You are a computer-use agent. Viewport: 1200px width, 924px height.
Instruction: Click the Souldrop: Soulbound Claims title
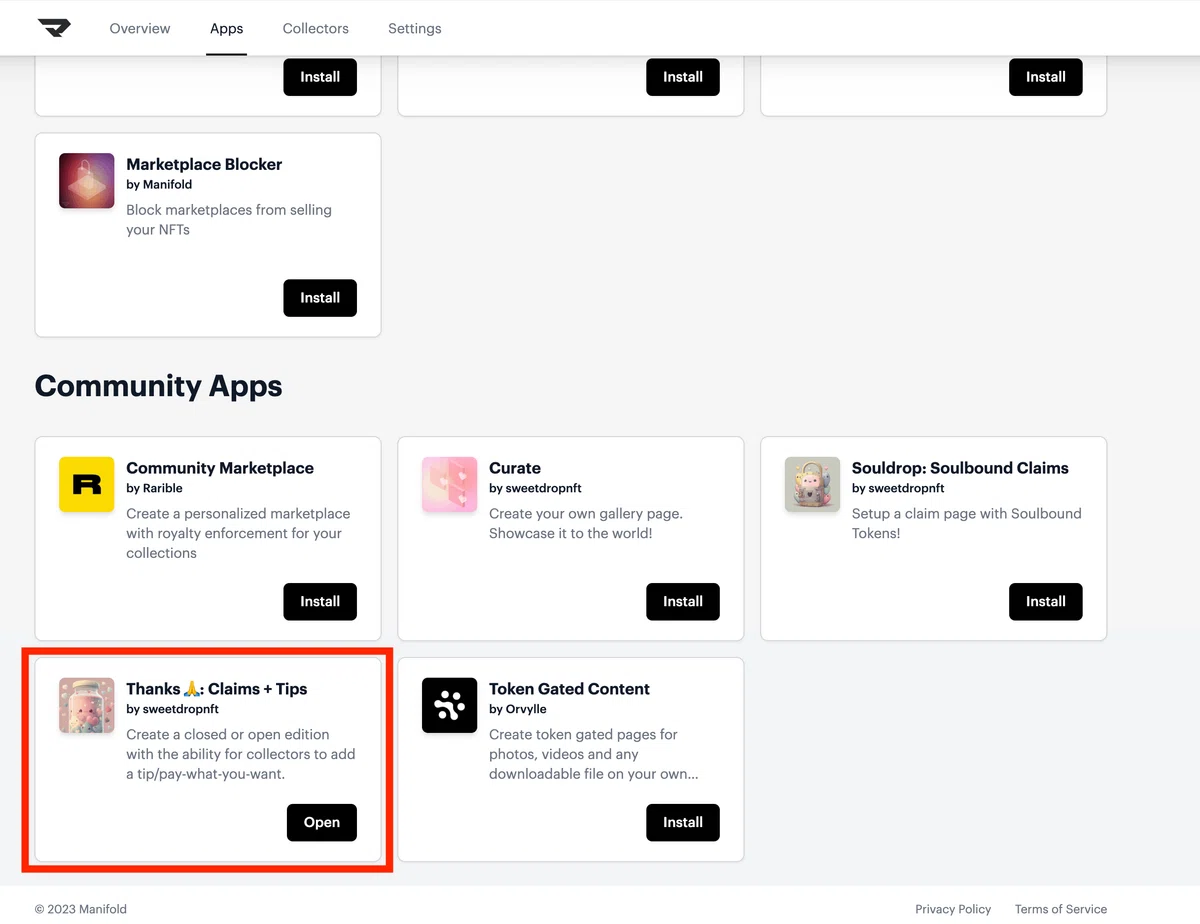tap(960, 468)
